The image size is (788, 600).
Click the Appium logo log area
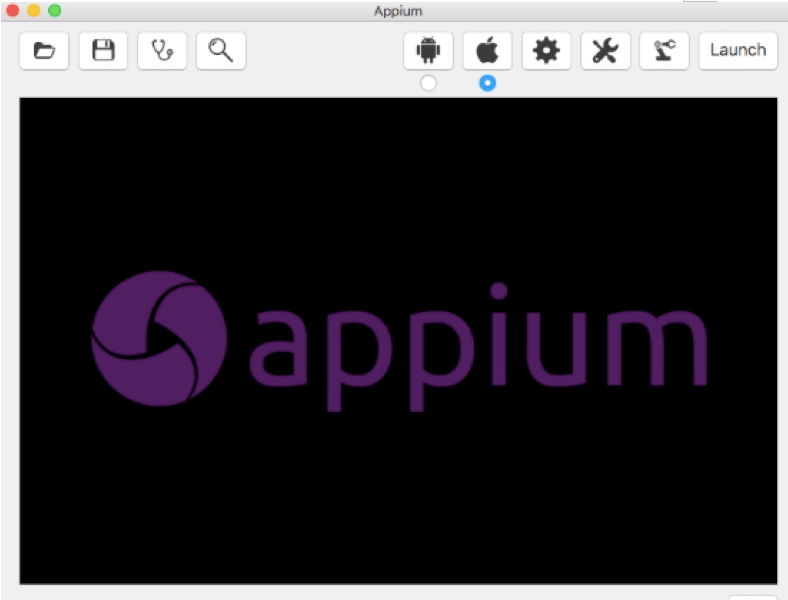point(398,341)
